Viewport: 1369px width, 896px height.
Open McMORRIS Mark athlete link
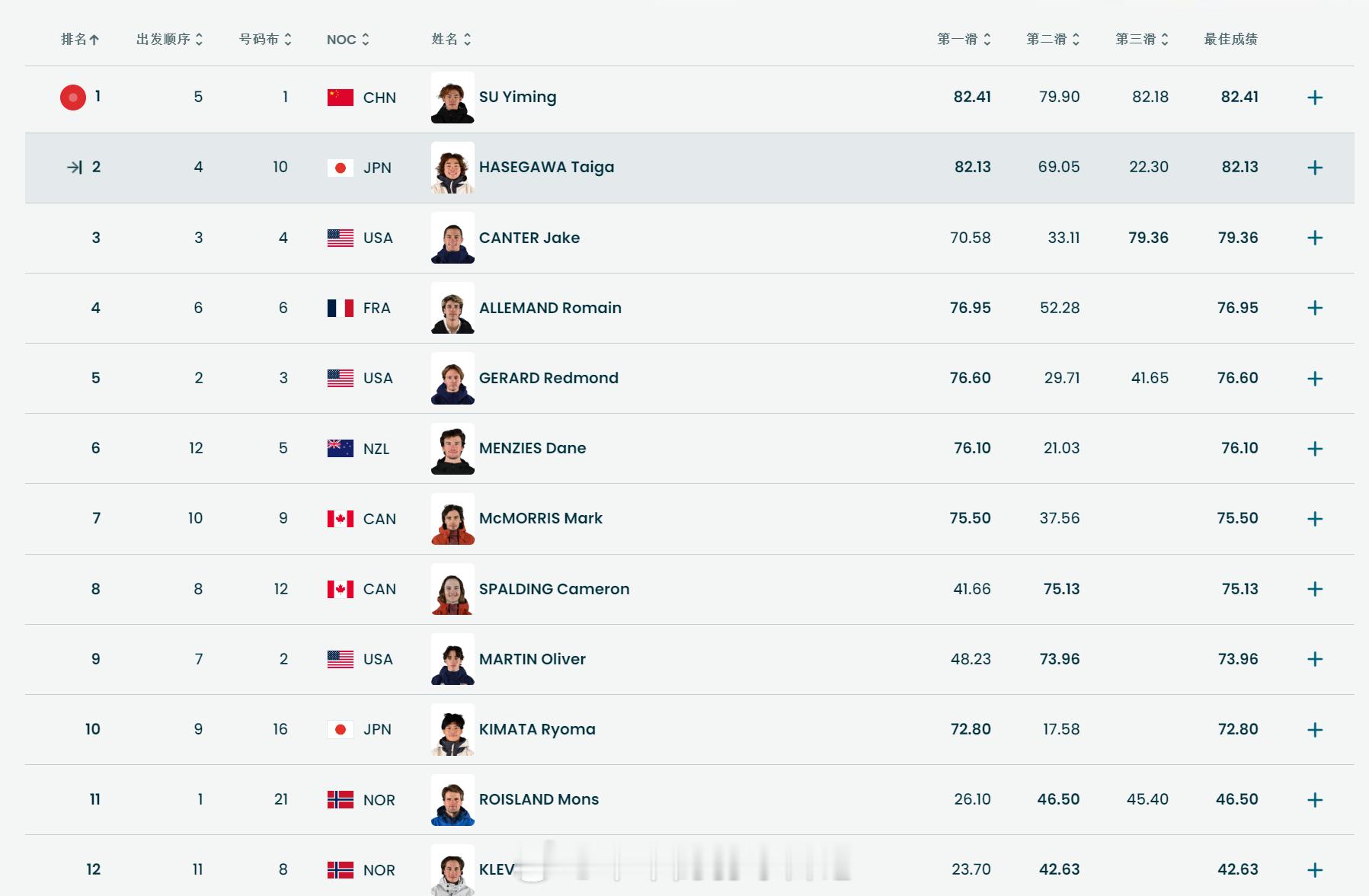[x=540, y=518]
